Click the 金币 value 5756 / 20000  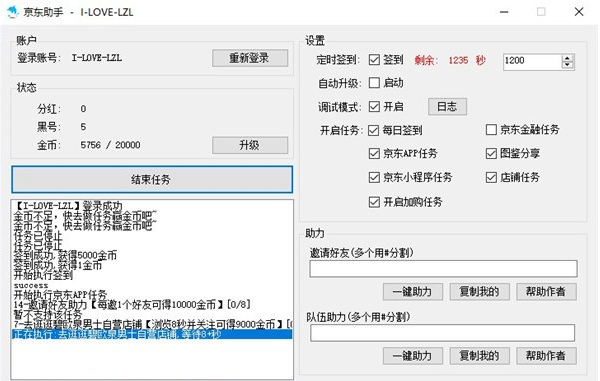pos(110,145)
